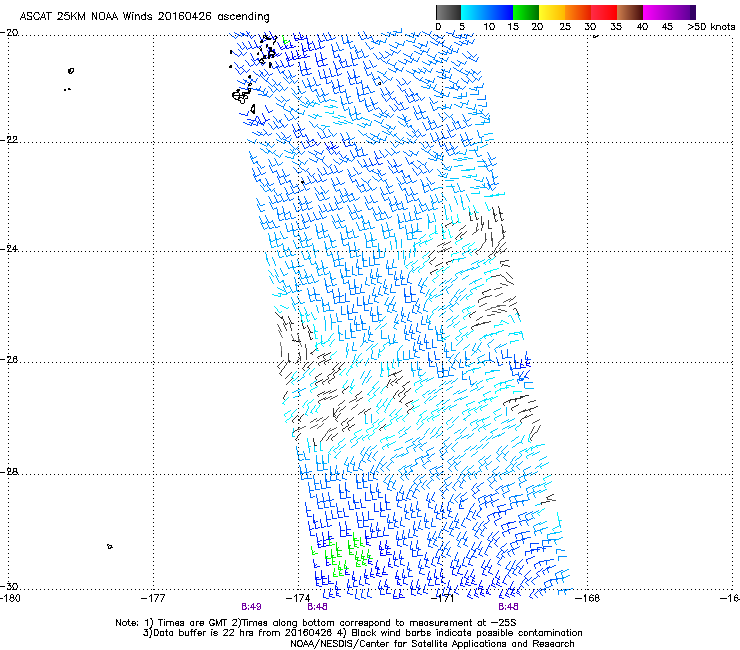This screenshot has height=650, width=740.
Task: Click the -28 latitude axis label
Action: [x=9, y=472]
